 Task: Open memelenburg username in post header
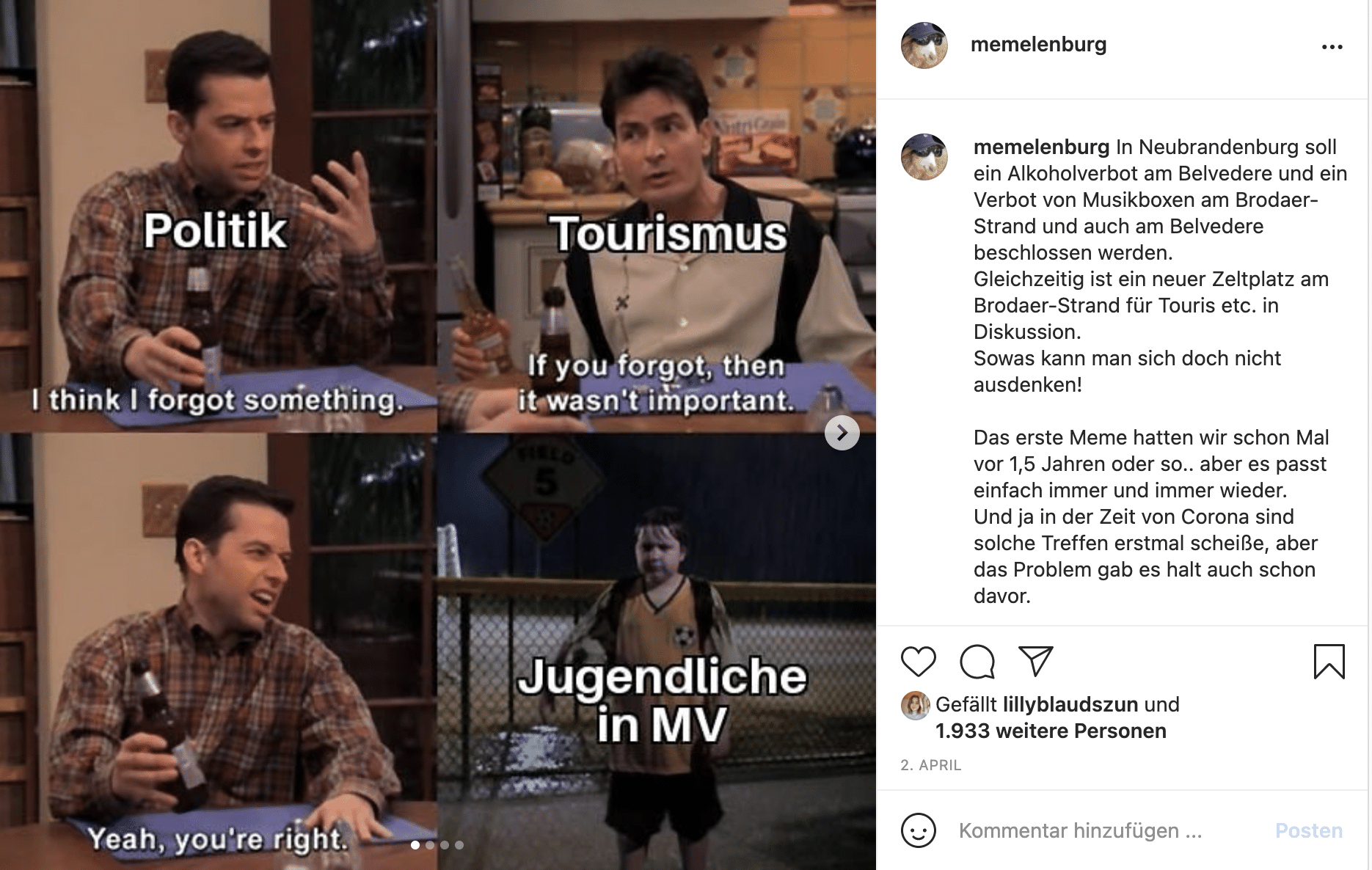[x=1038, y=45]
